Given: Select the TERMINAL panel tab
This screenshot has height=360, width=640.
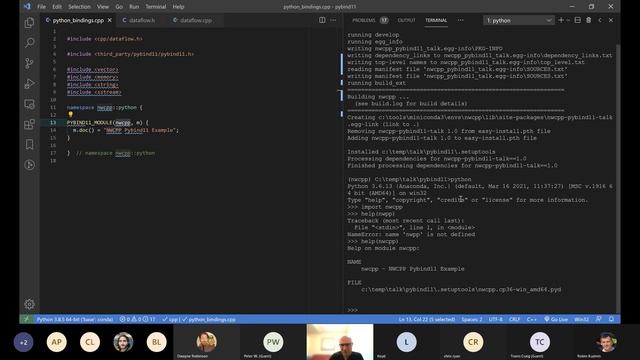Looking at the screenshot, I should coord(436,20).
